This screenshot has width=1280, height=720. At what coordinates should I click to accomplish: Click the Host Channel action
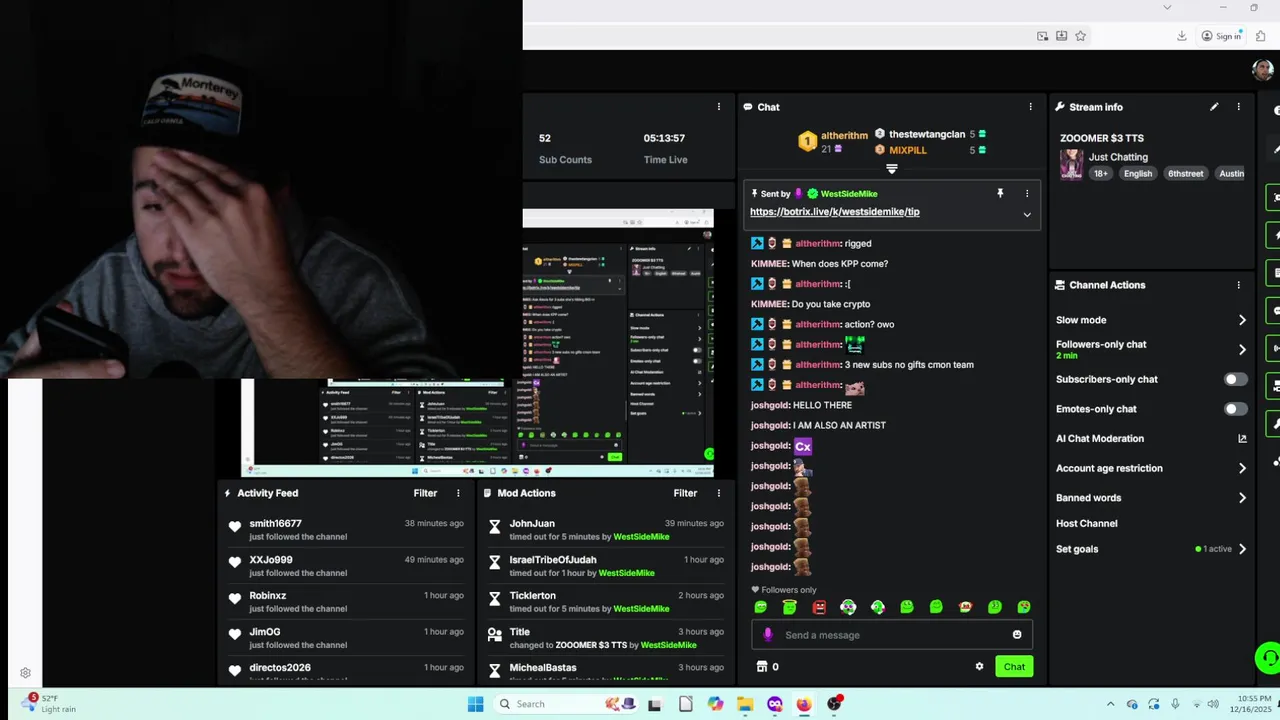(x=1086, y=523)
